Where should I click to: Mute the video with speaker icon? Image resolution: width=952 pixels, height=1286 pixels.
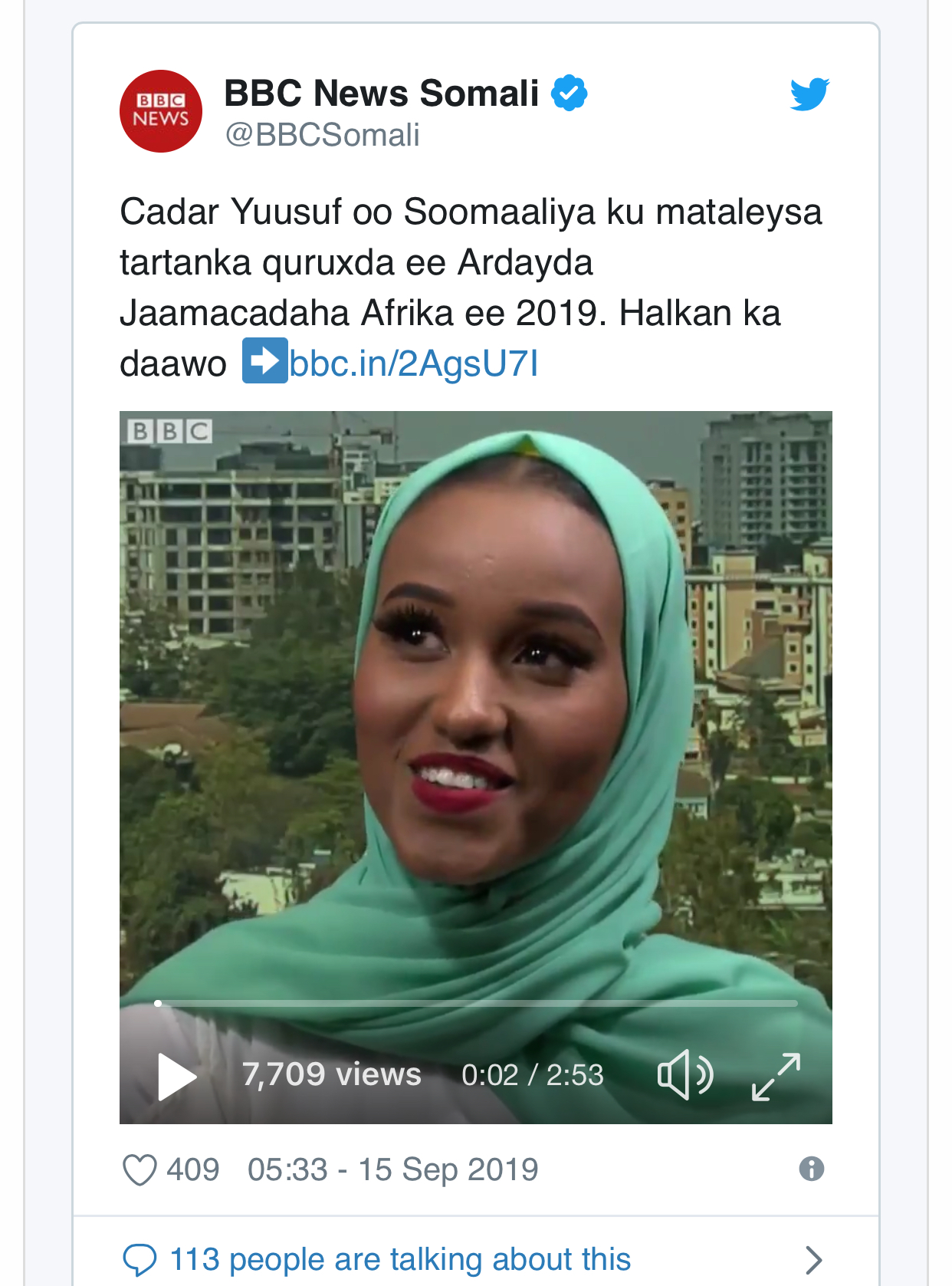pyautogui.click(x=686, y=1074)
